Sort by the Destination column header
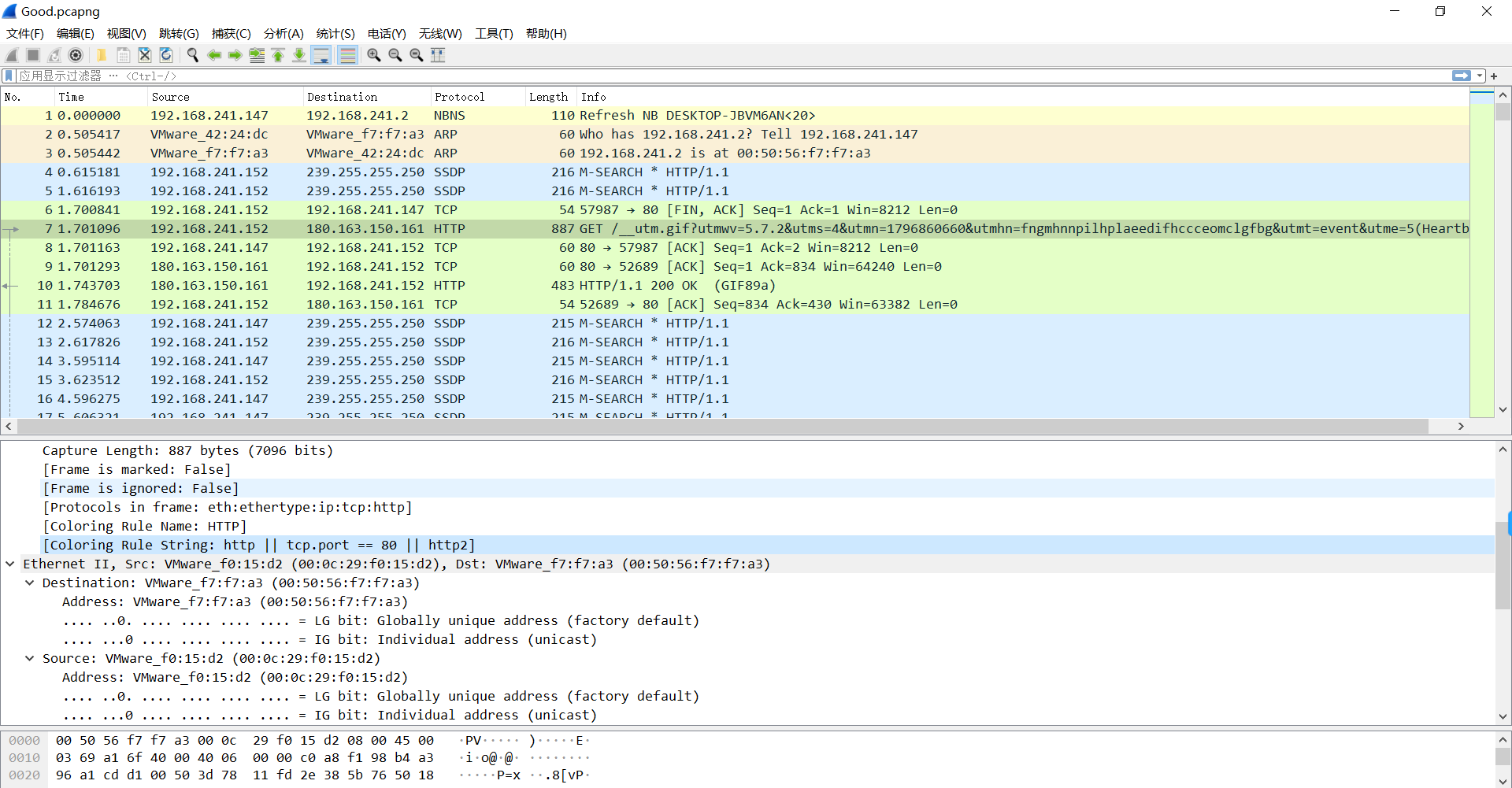The width and height of the screenshot is (1512, 788). (367, 97)
